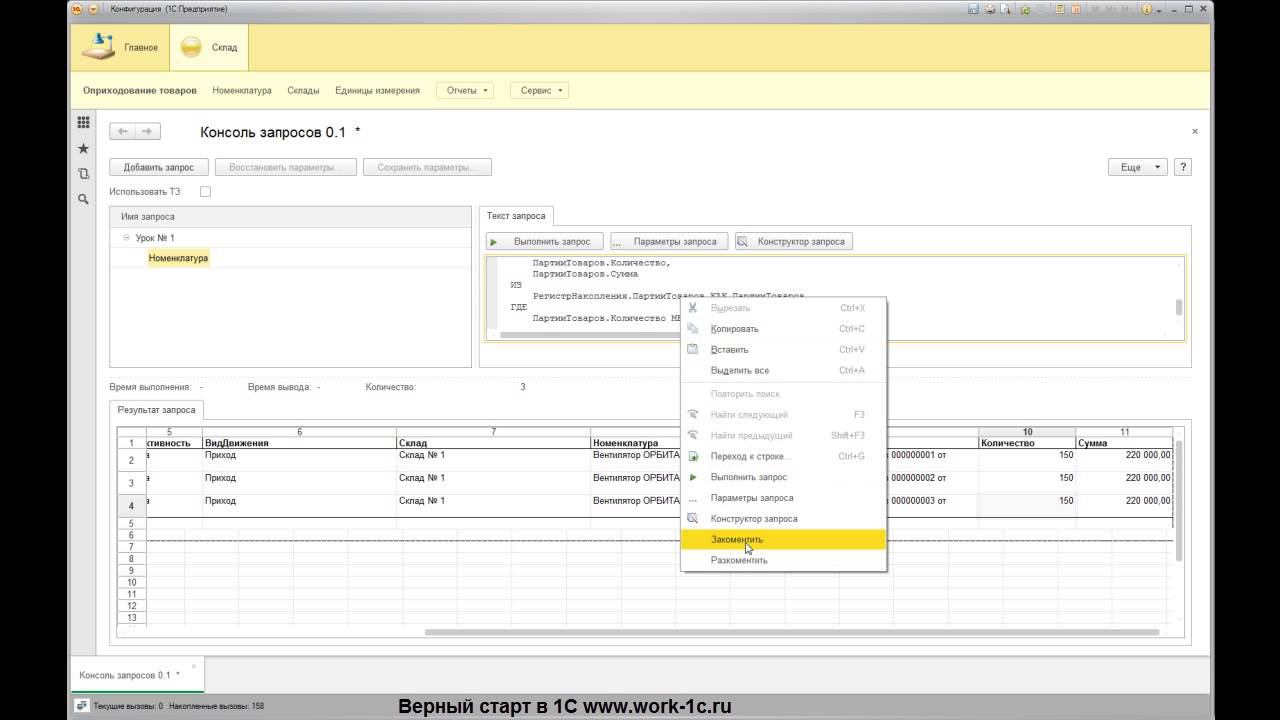Image resolution: width=1280 pixels, height=720 pixels.
Task: Choose Копировать in the context menu
Action: (734, 329)
